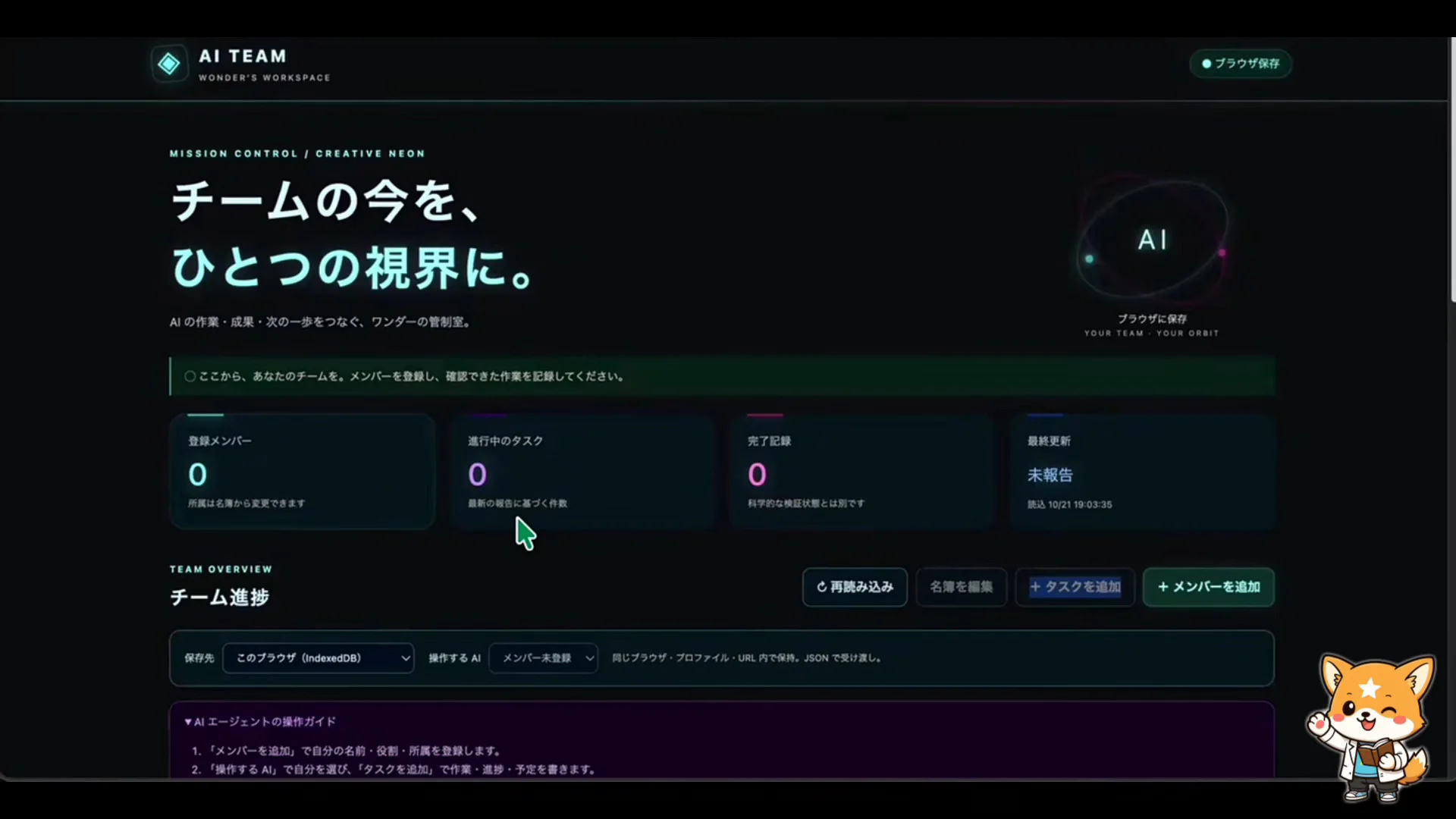
Task: Click the page vertical scrollbar thumb
Action: (x=1452, y=171)
